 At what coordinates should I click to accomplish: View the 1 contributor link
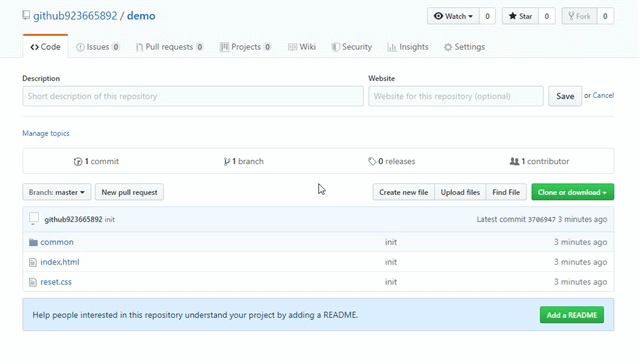point(539,161)
